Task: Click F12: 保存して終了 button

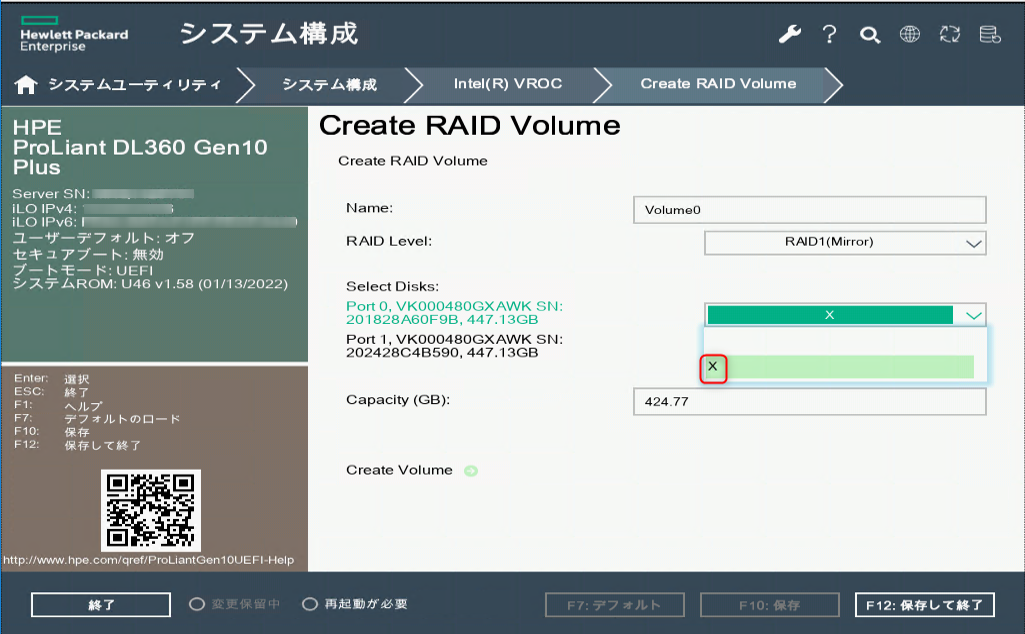Action: click(924, 605)
